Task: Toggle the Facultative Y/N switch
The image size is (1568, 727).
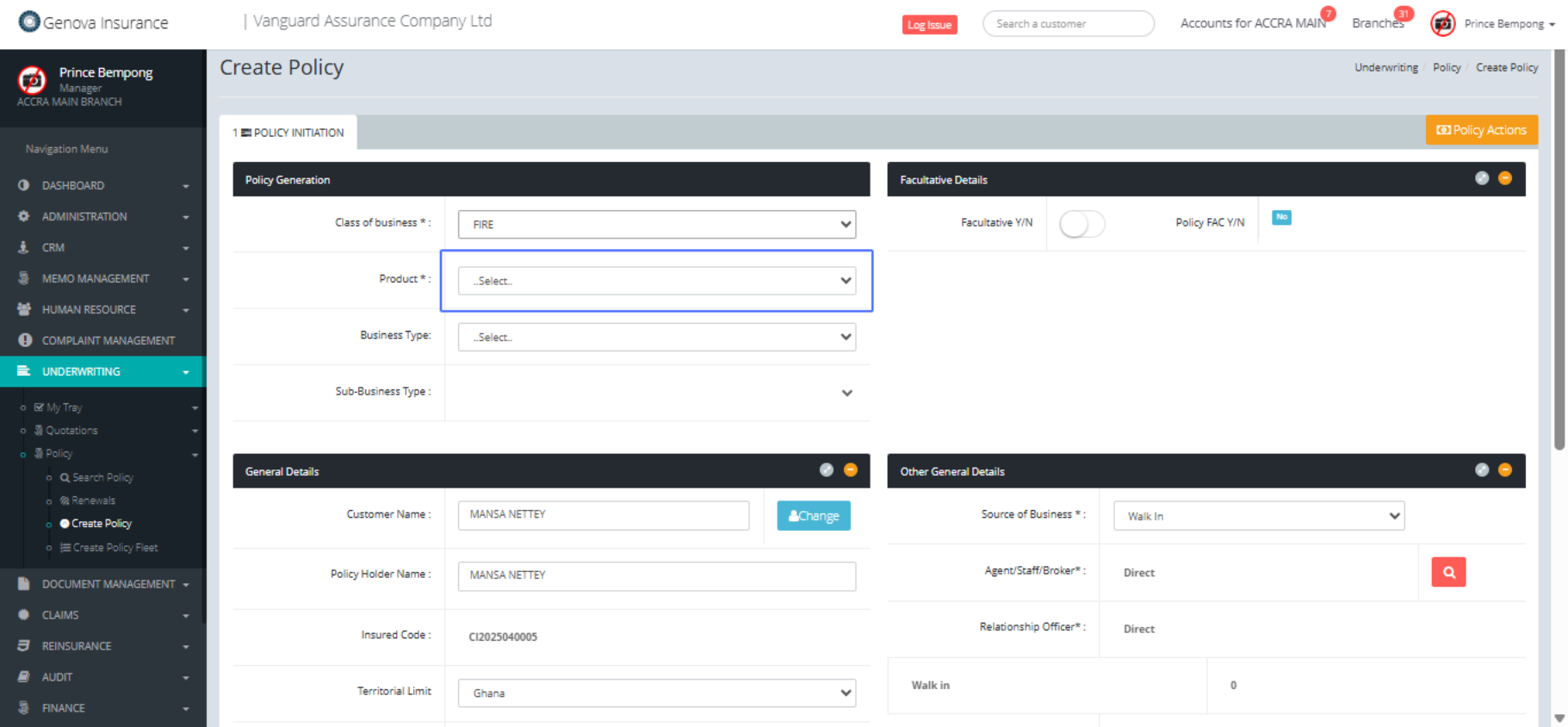Action: pos(1081,224)
